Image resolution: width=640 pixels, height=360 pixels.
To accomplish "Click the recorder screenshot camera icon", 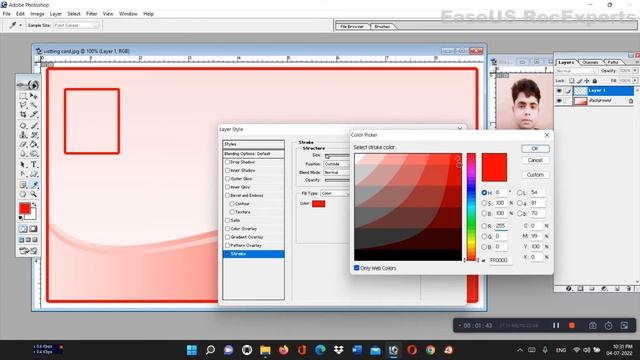I will [x=592, y=325].
